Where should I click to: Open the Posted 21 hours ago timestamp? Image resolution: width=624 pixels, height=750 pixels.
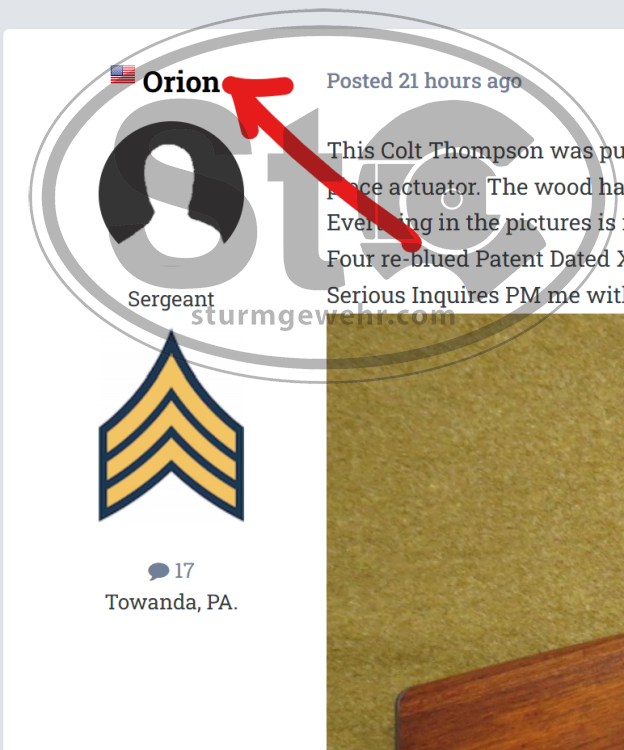click(x=424, y=81)
